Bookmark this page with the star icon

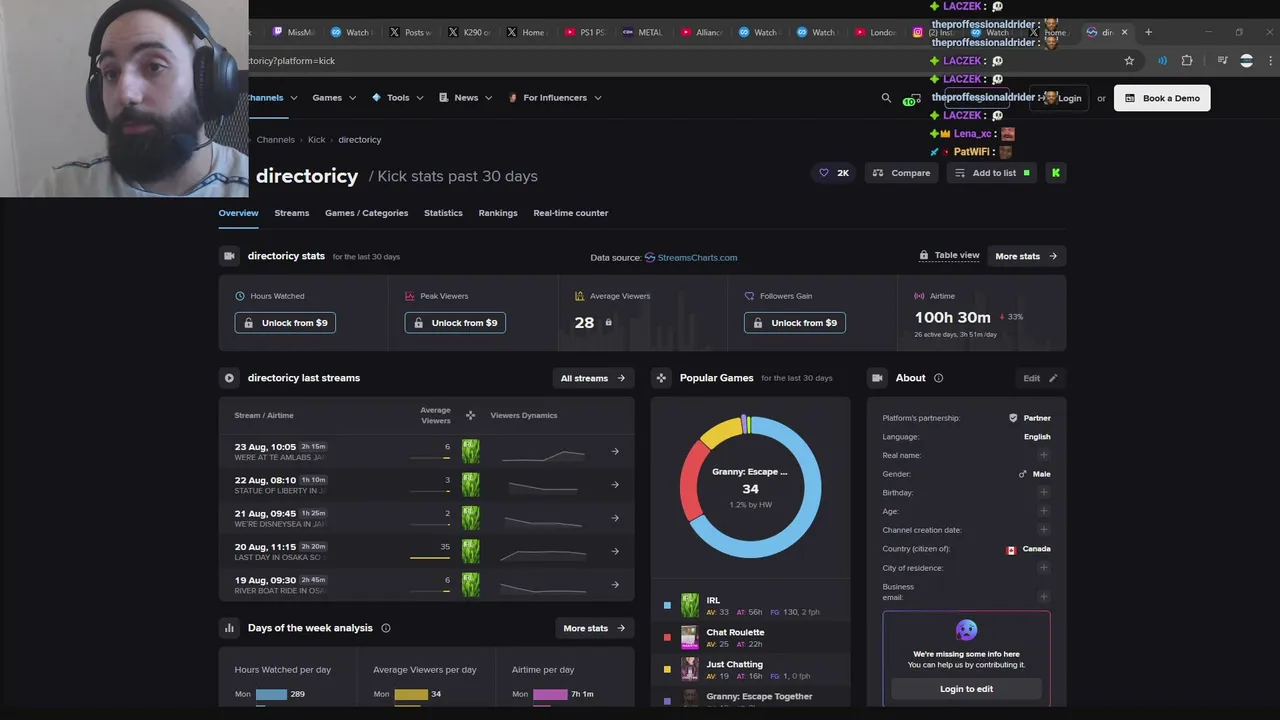point(1129,61)
